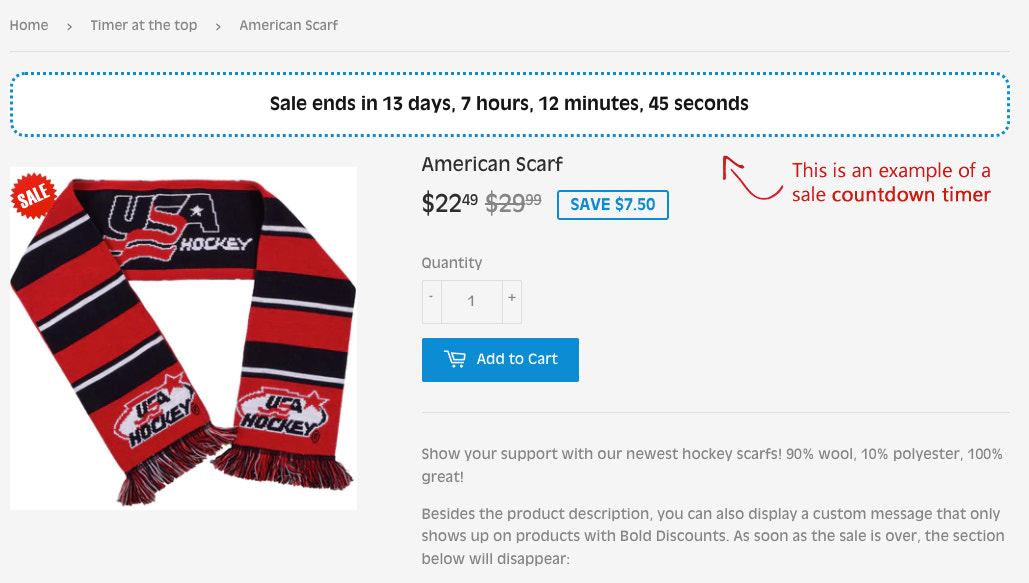
Task: Click the Quantity label above the stepper
Action: click(451, 262)
